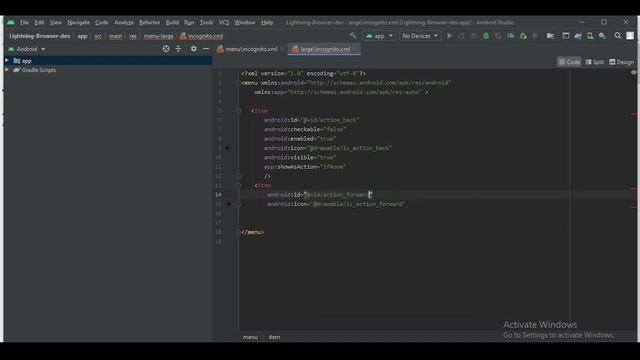640x360 pixels.
Task: Click gutter icon beside action_back drawable line
Action: (228, 148)
